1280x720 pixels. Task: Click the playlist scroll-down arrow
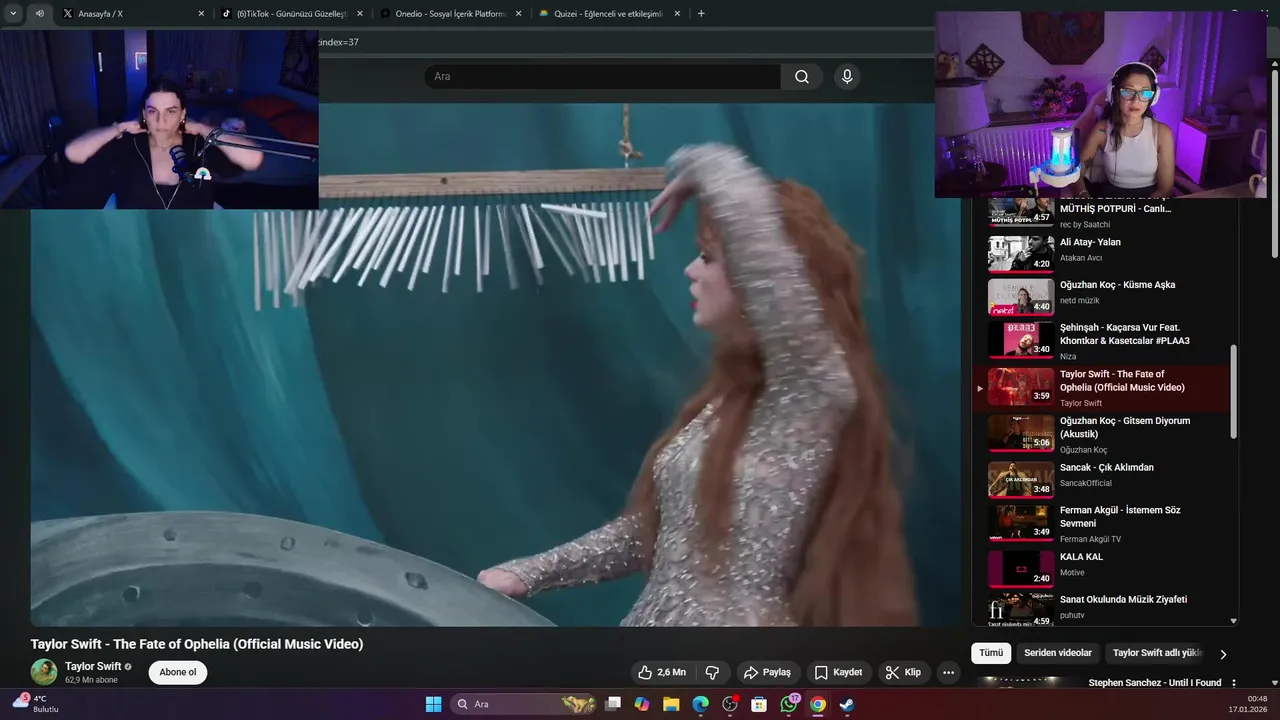click(1233, 621)
